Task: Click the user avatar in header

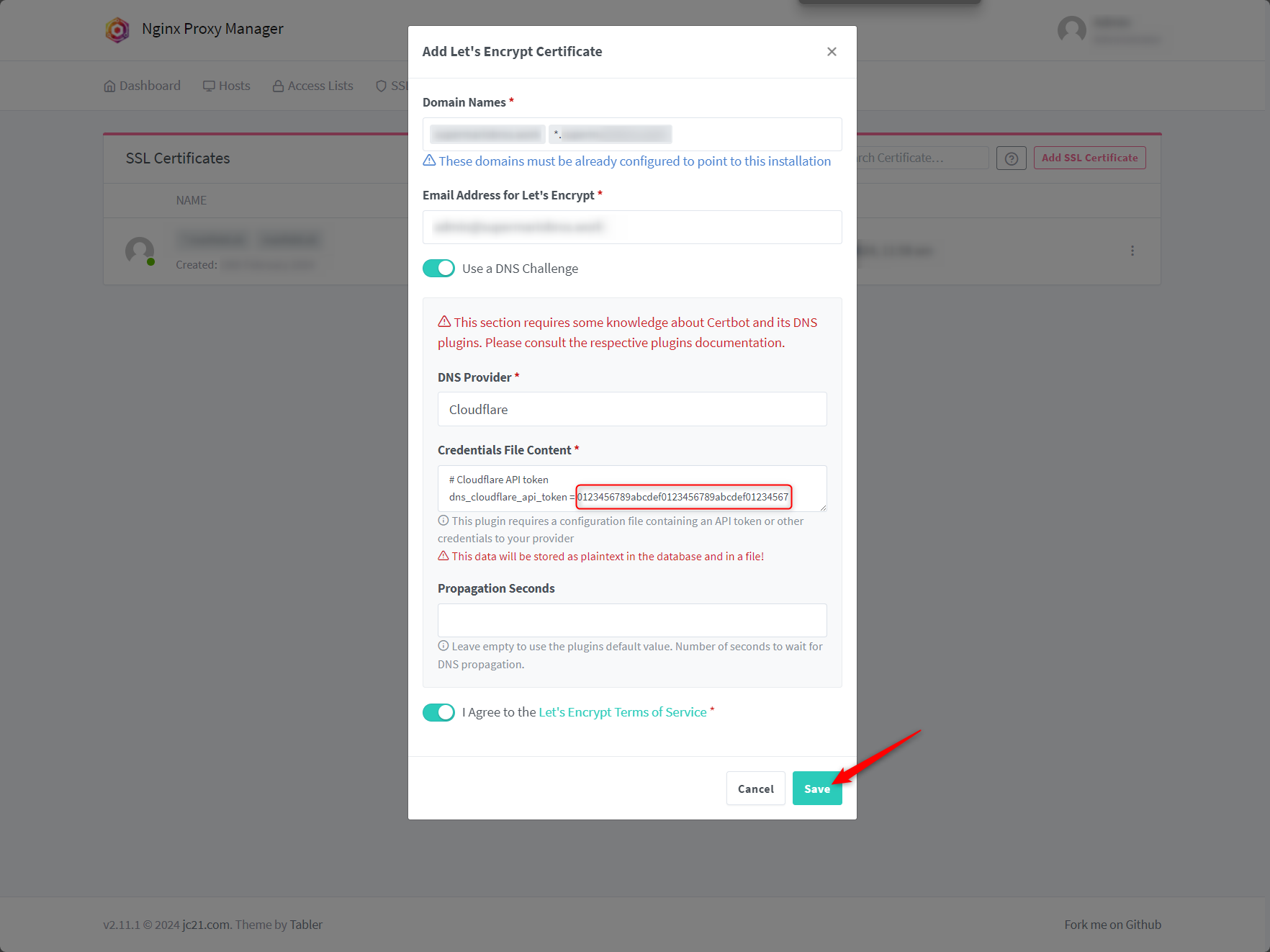Action: (1071, 30)
